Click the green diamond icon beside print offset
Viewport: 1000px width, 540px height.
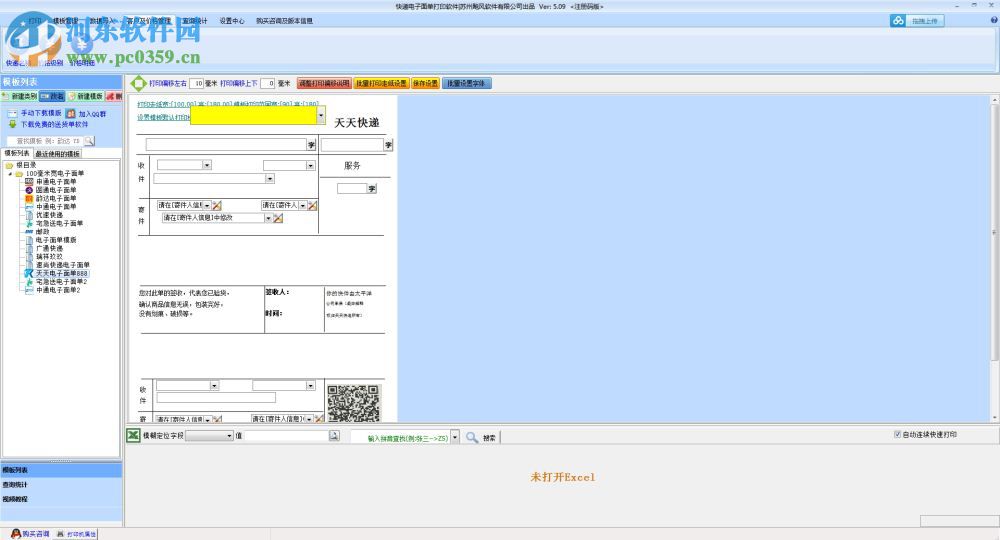pos(138,83)
